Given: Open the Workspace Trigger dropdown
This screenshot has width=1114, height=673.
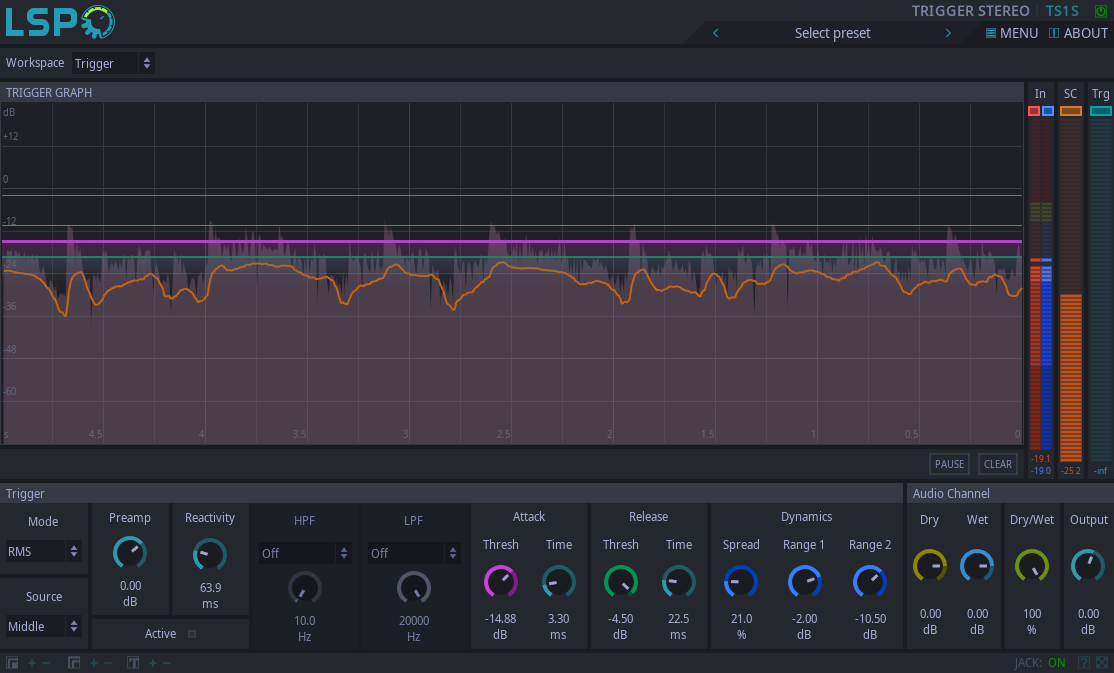Looking at the screenshot, I should 113,63.
